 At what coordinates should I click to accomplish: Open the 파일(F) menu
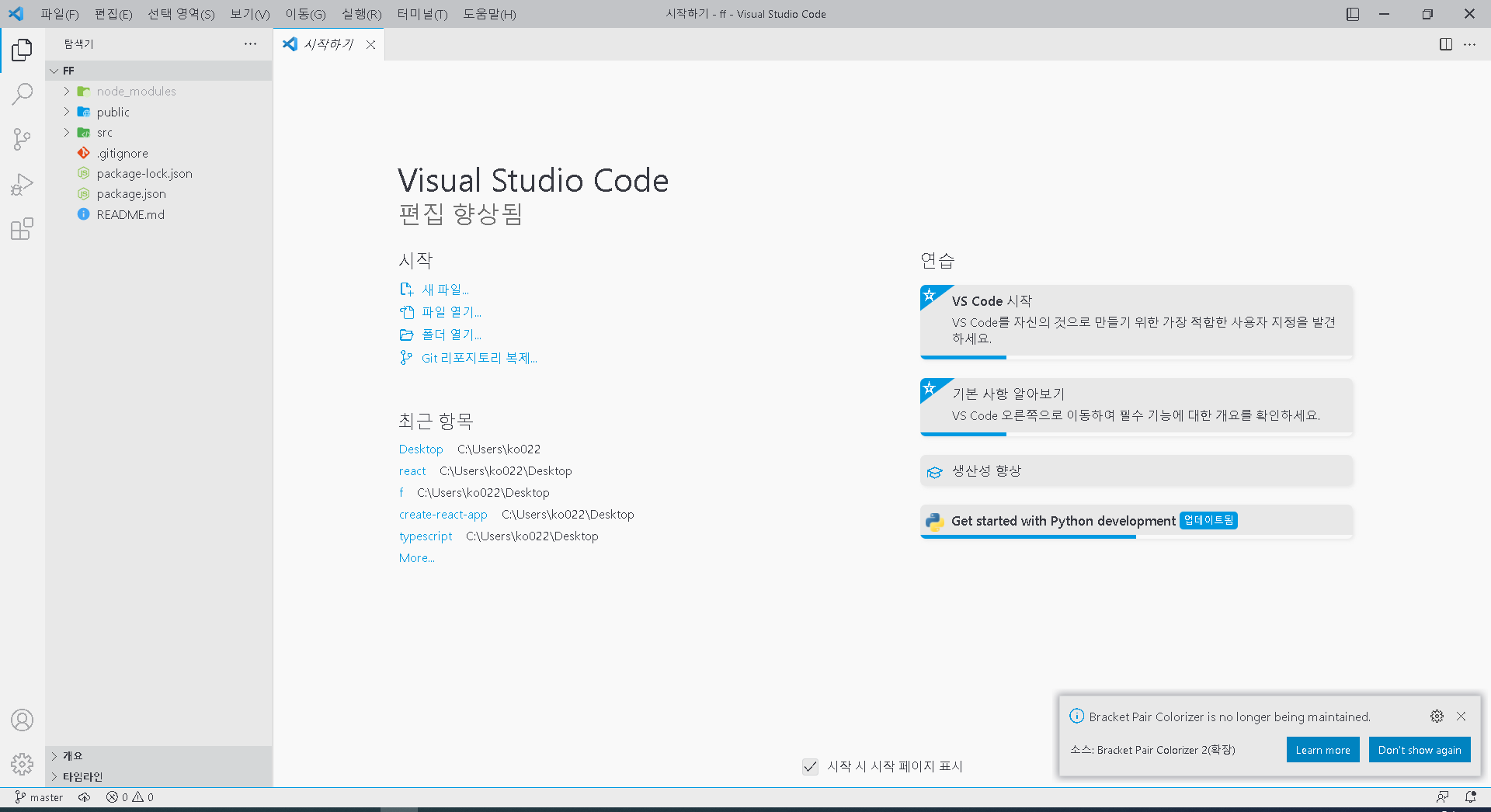(60, 14)
